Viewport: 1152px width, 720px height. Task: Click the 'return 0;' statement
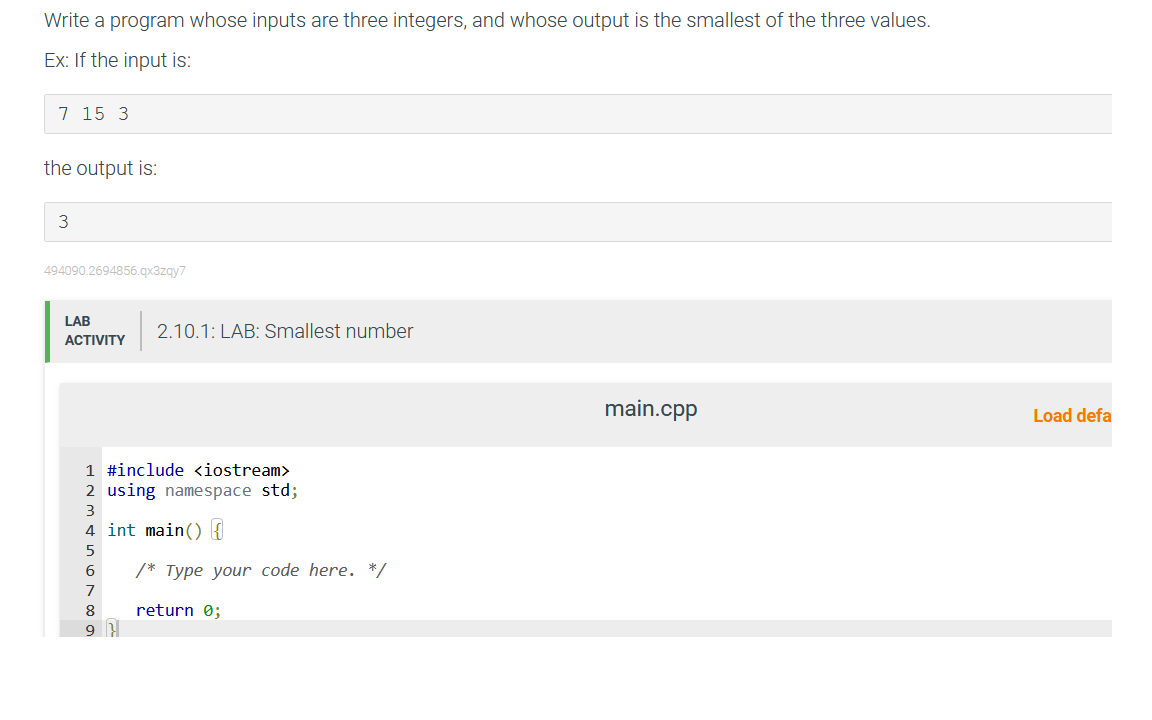tap(179, 611)
